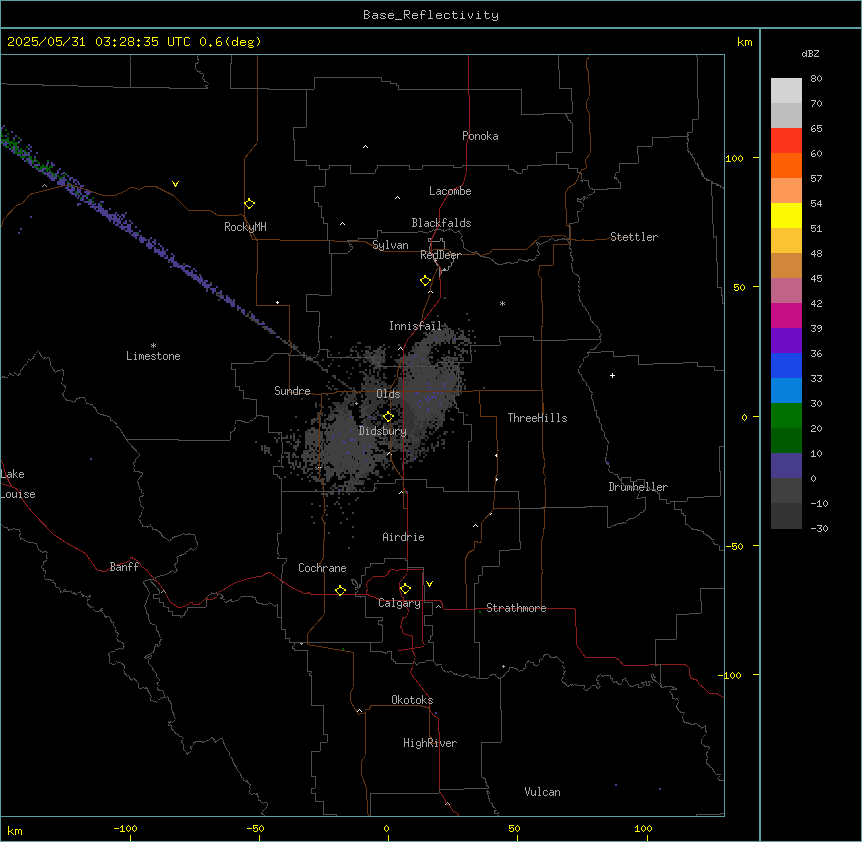Click the Lake Louise label
Viewport: 862px width, 842px height.
(18, 484)
